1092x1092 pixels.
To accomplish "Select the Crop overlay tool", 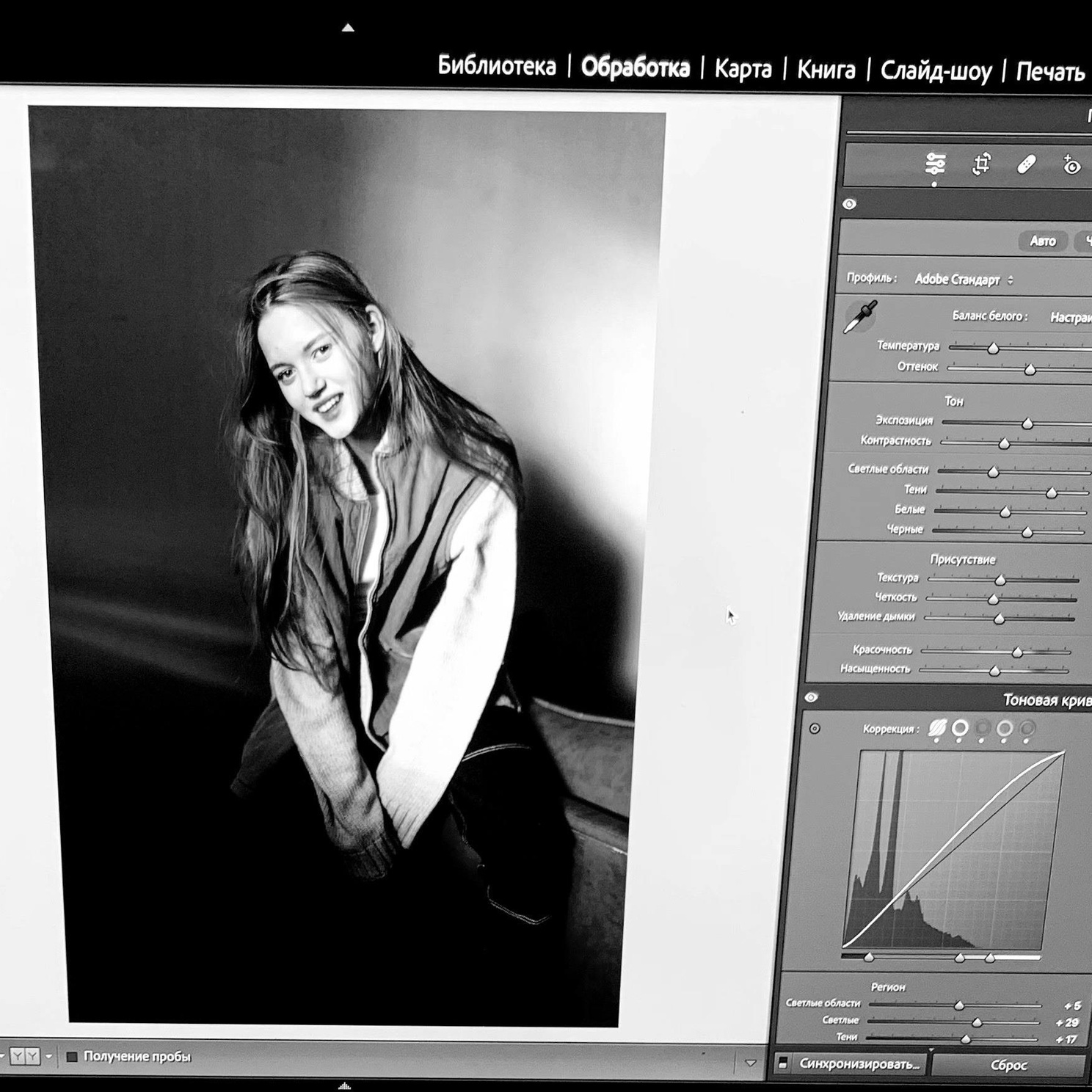I will [x=981, y=164].
